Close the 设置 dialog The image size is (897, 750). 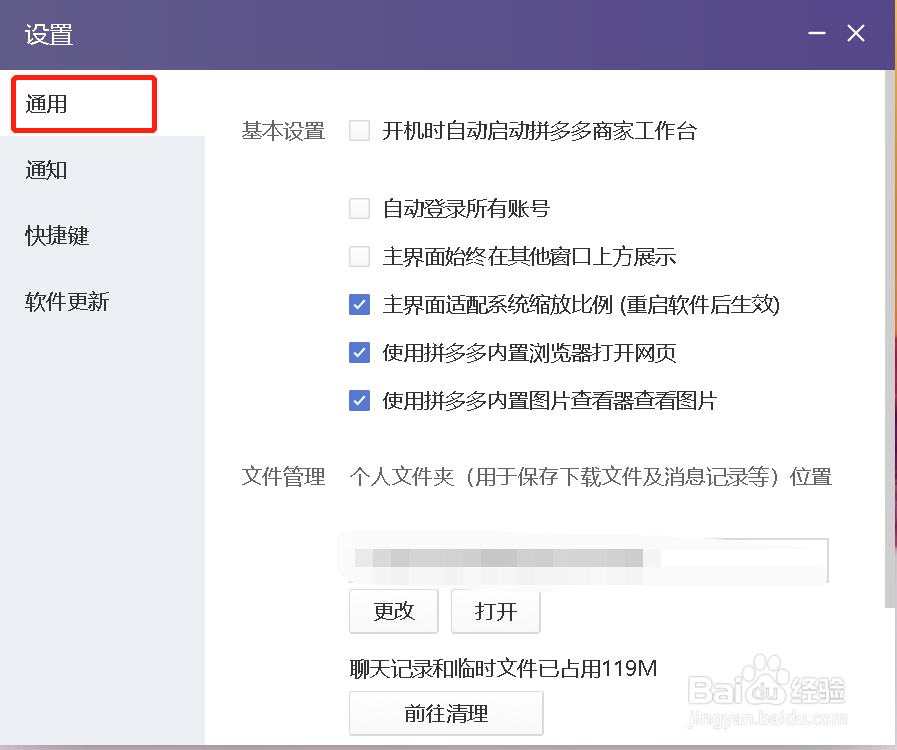point(855,33)
